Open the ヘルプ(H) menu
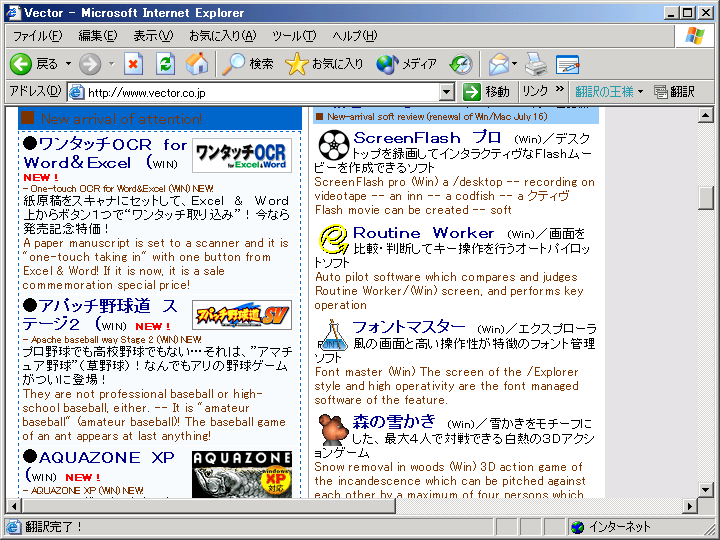Image resolution: width=720 pixels, height=540 pixels. point(354,36)
